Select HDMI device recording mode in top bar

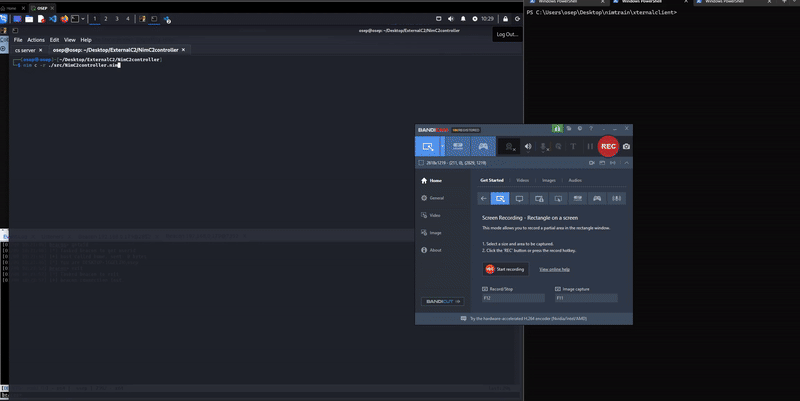[x=458, y=146]
